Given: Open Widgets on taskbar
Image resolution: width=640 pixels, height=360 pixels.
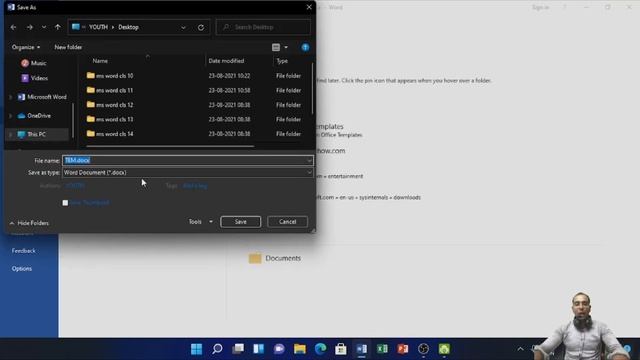Looking at the screenshot, I should coord(258,349).
